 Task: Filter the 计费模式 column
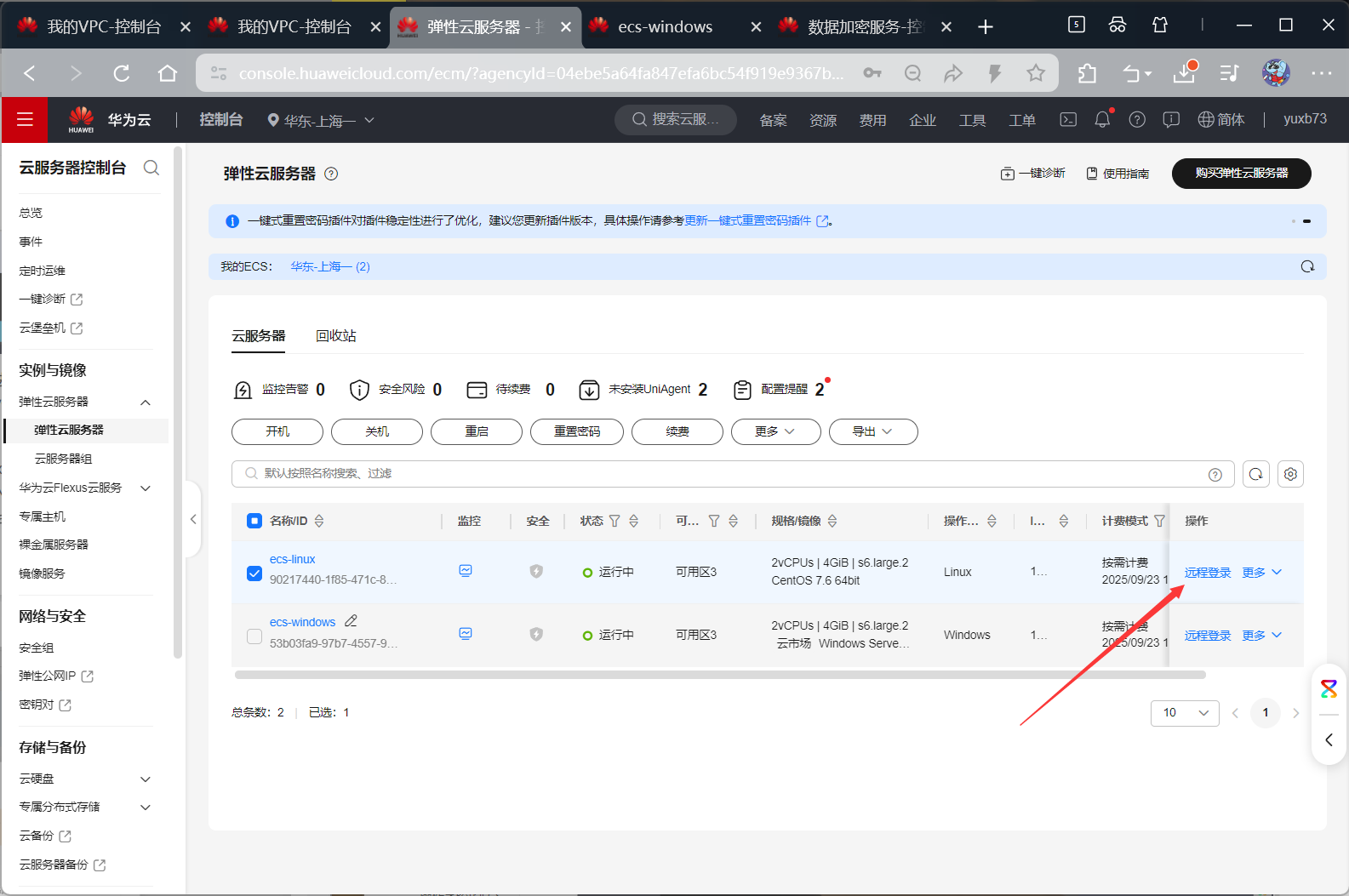(1159, 521)
